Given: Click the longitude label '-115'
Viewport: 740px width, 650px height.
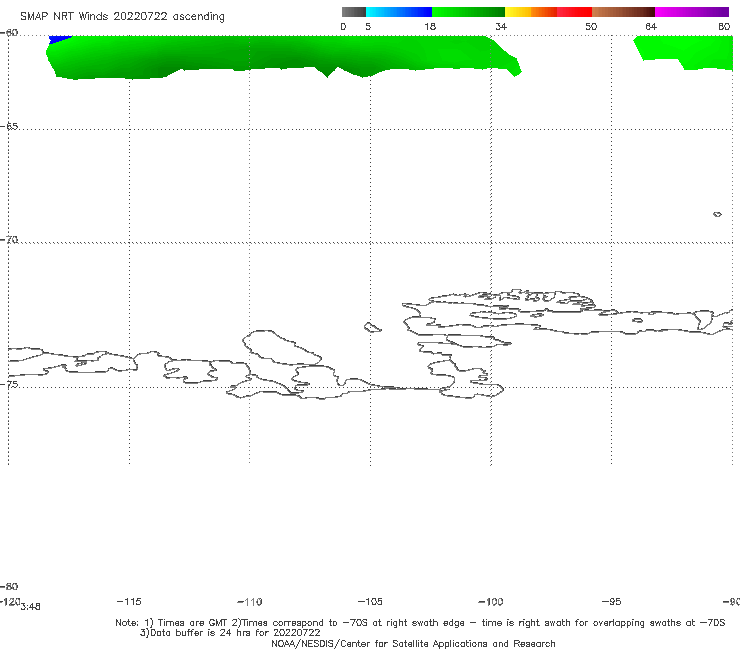Looking at the screenshot, I should [x=129, y=601].
